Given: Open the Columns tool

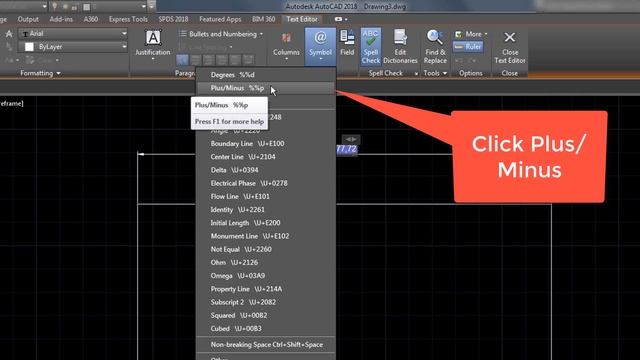Looking at the screenshot, I should pyautogui.click(x=286, y=45).
